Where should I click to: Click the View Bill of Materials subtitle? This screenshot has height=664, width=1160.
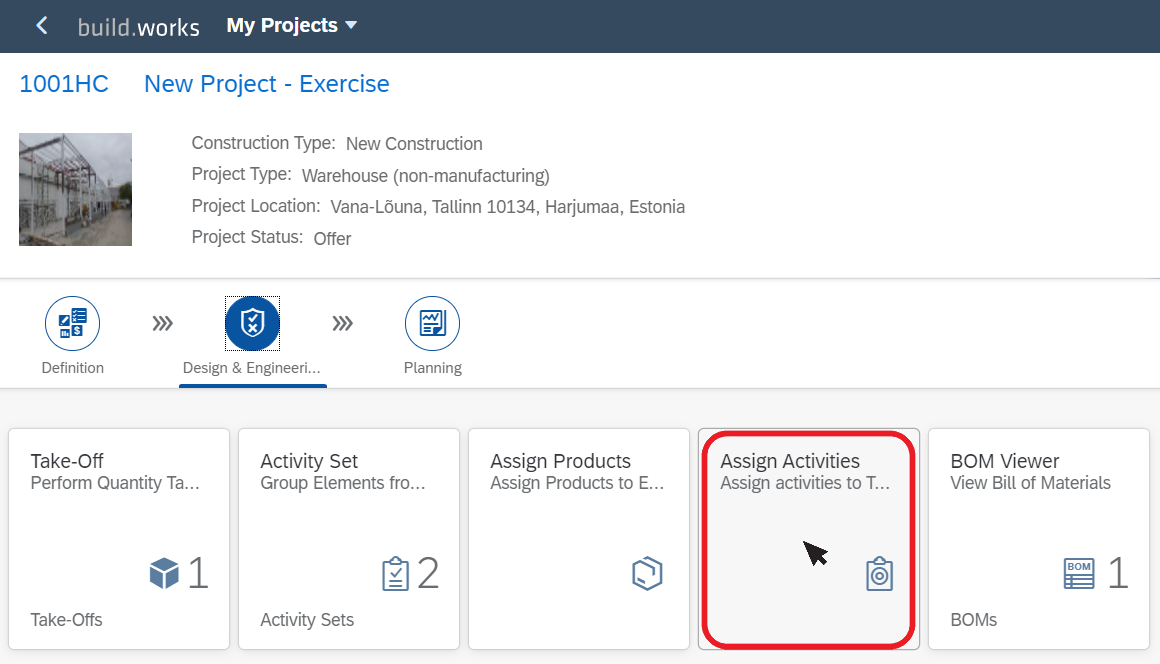[x=1031, y=483]
